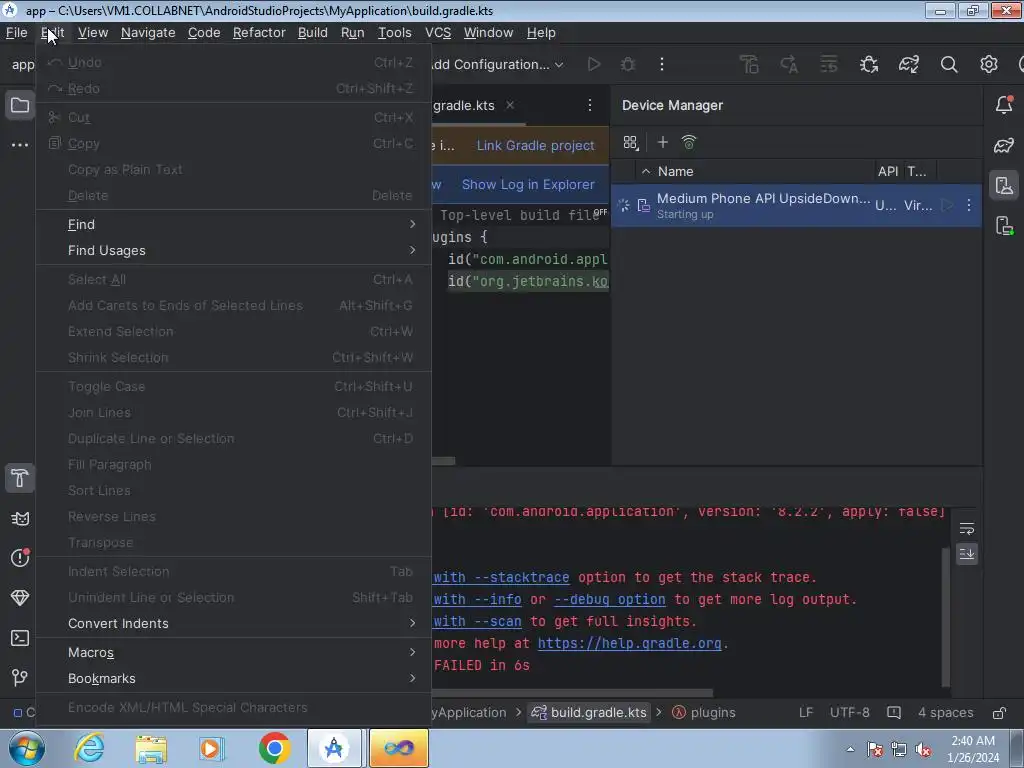Expand the Bookmarks submenu

pos(233,678)
